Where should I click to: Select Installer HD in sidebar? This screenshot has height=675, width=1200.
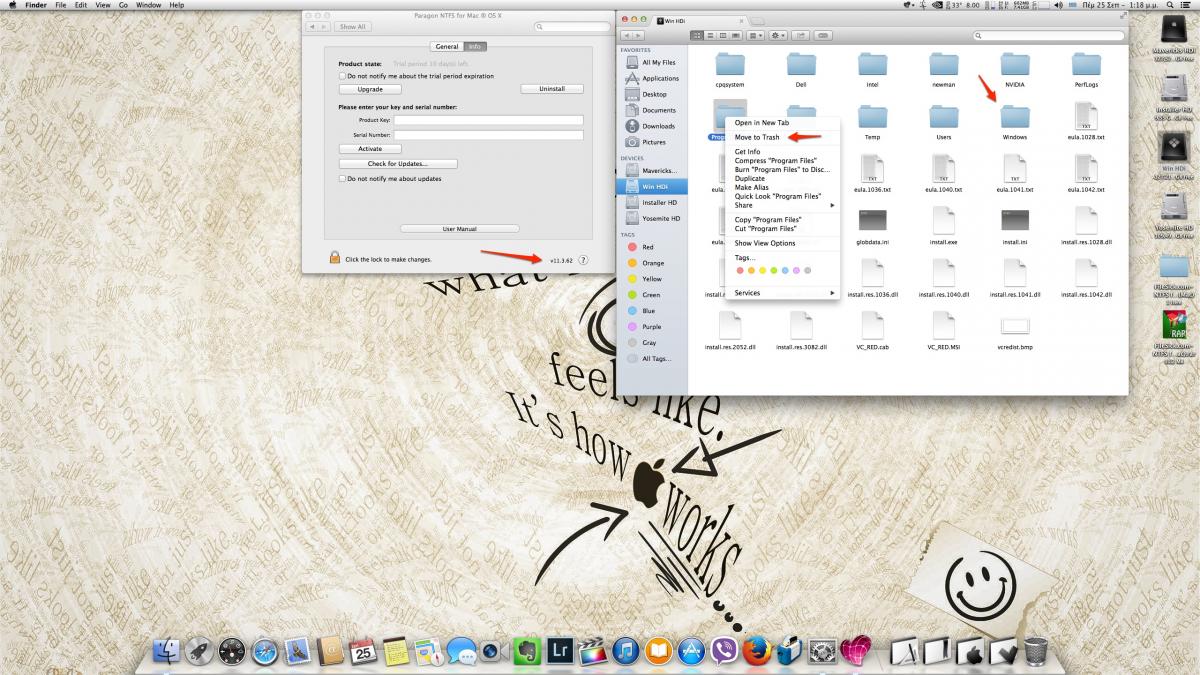click(653, 202)
